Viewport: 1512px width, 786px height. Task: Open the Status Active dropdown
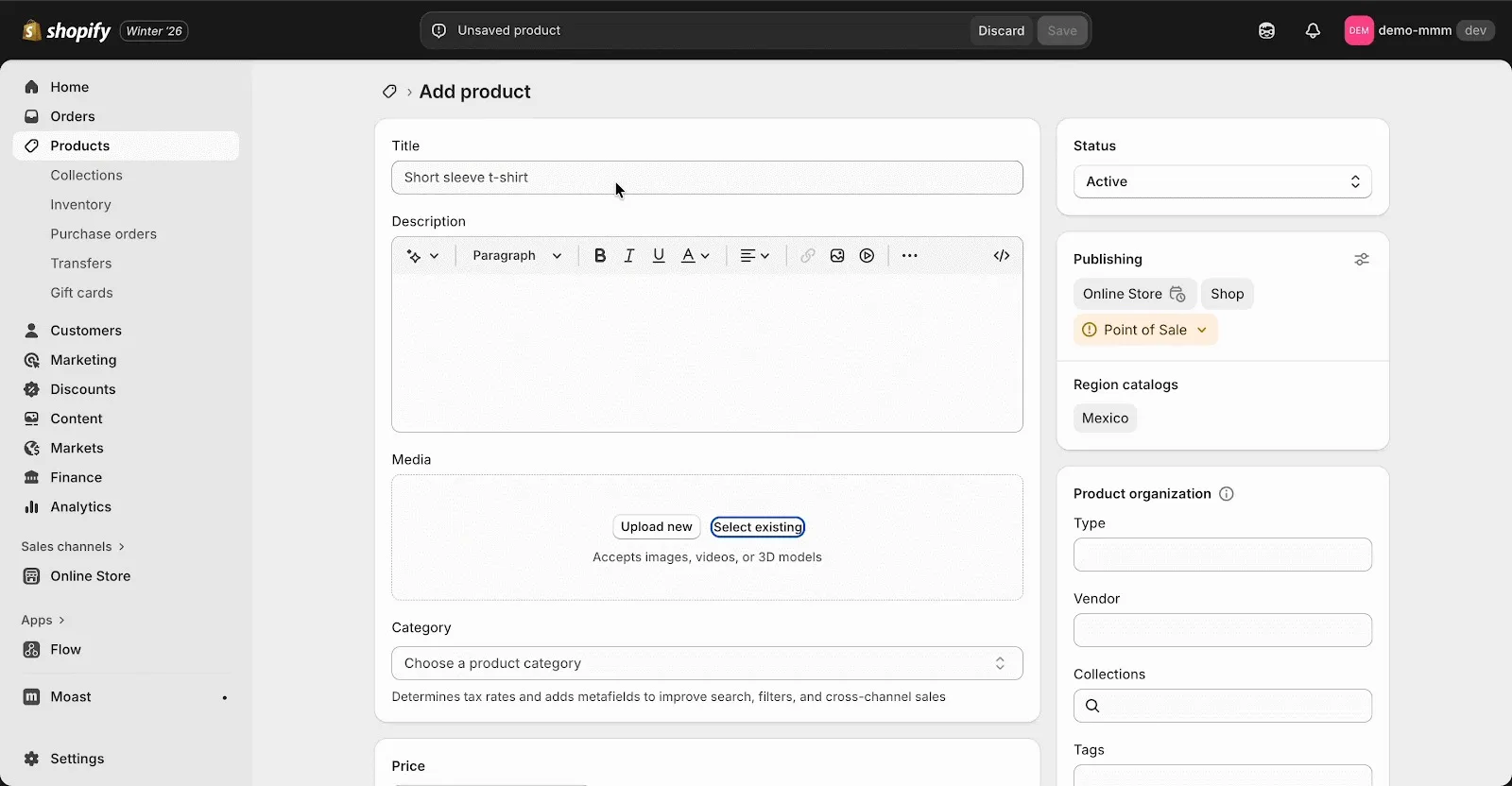point(1223,181)
